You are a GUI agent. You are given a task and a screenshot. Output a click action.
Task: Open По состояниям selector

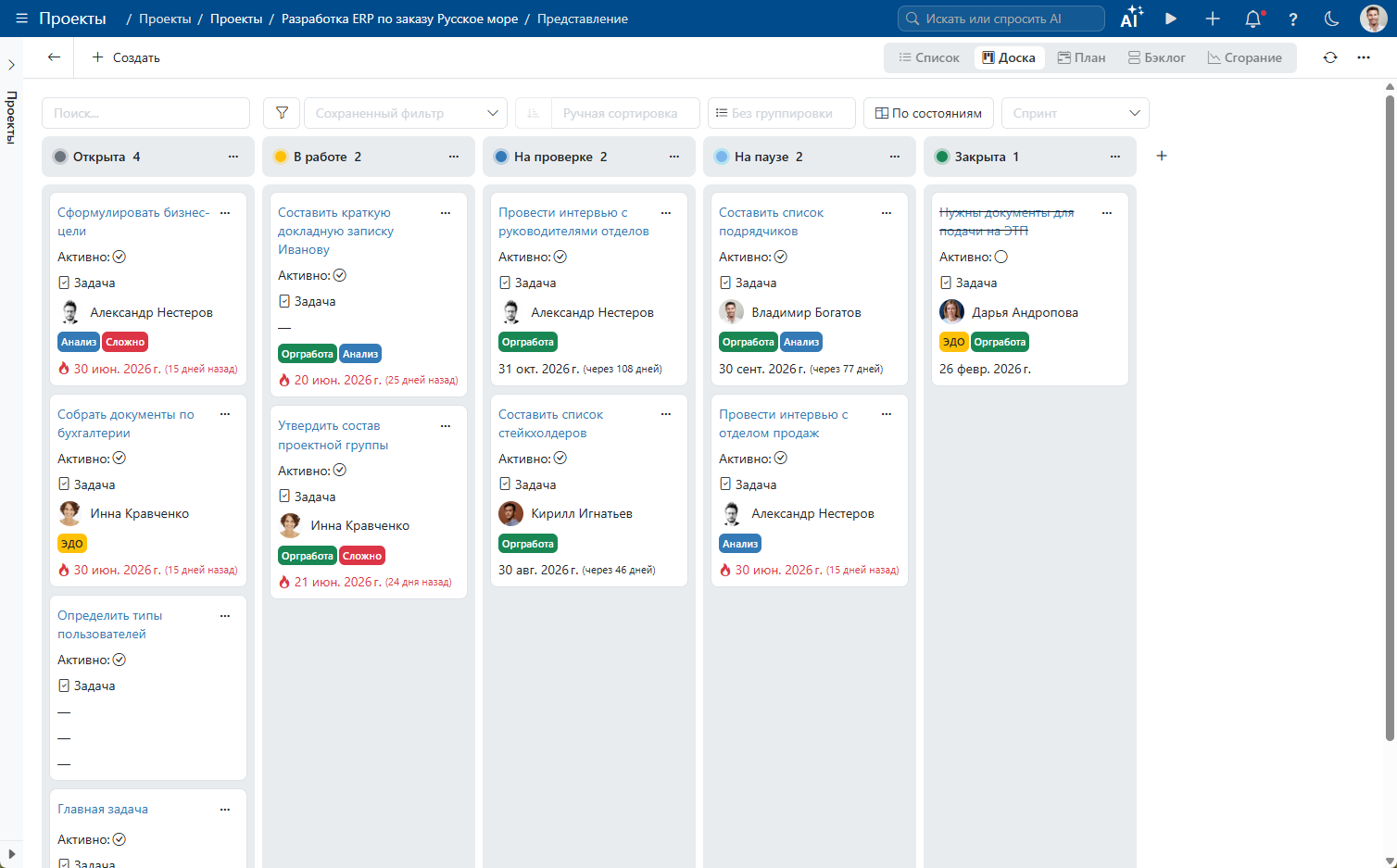pos(929,113)
